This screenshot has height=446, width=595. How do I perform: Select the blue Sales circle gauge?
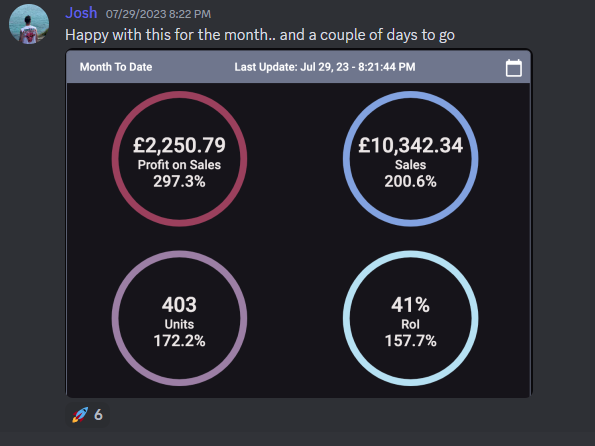click(410, 159)
